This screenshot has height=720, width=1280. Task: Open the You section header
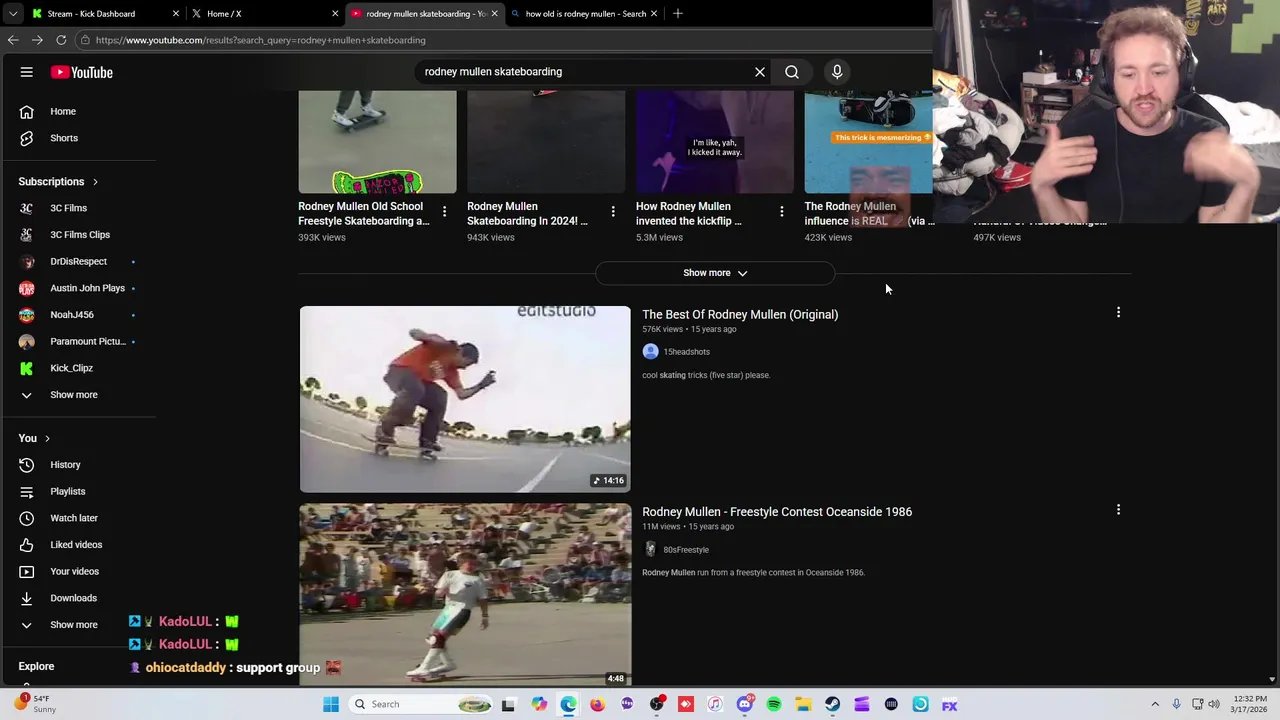[34, 438]
